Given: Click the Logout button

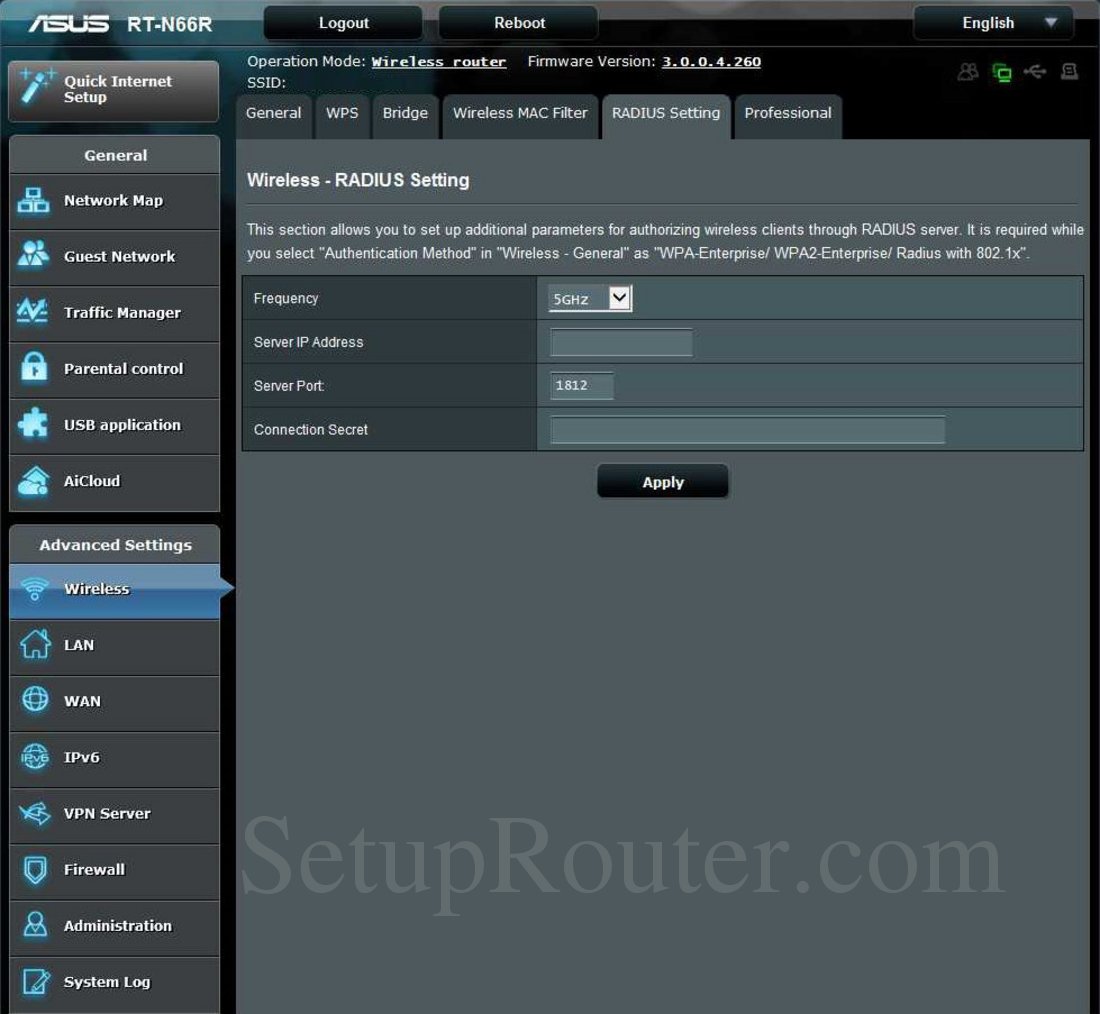Looking at the screenshot, I should click(343, 23).
